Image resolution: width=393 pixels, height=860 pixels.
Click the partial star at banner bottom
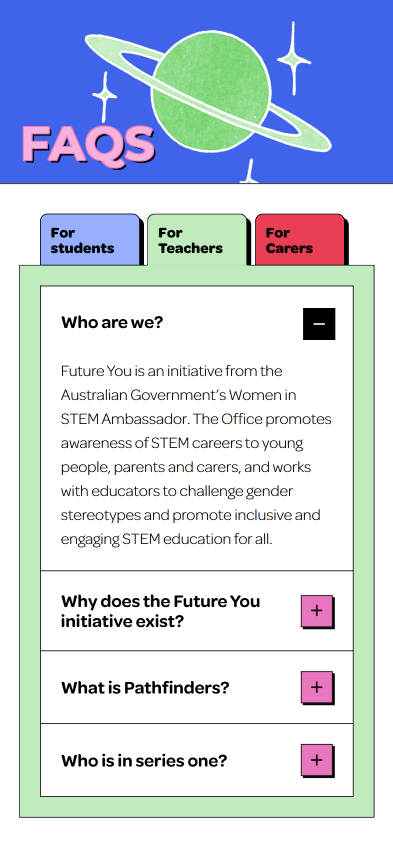(249, 171)
